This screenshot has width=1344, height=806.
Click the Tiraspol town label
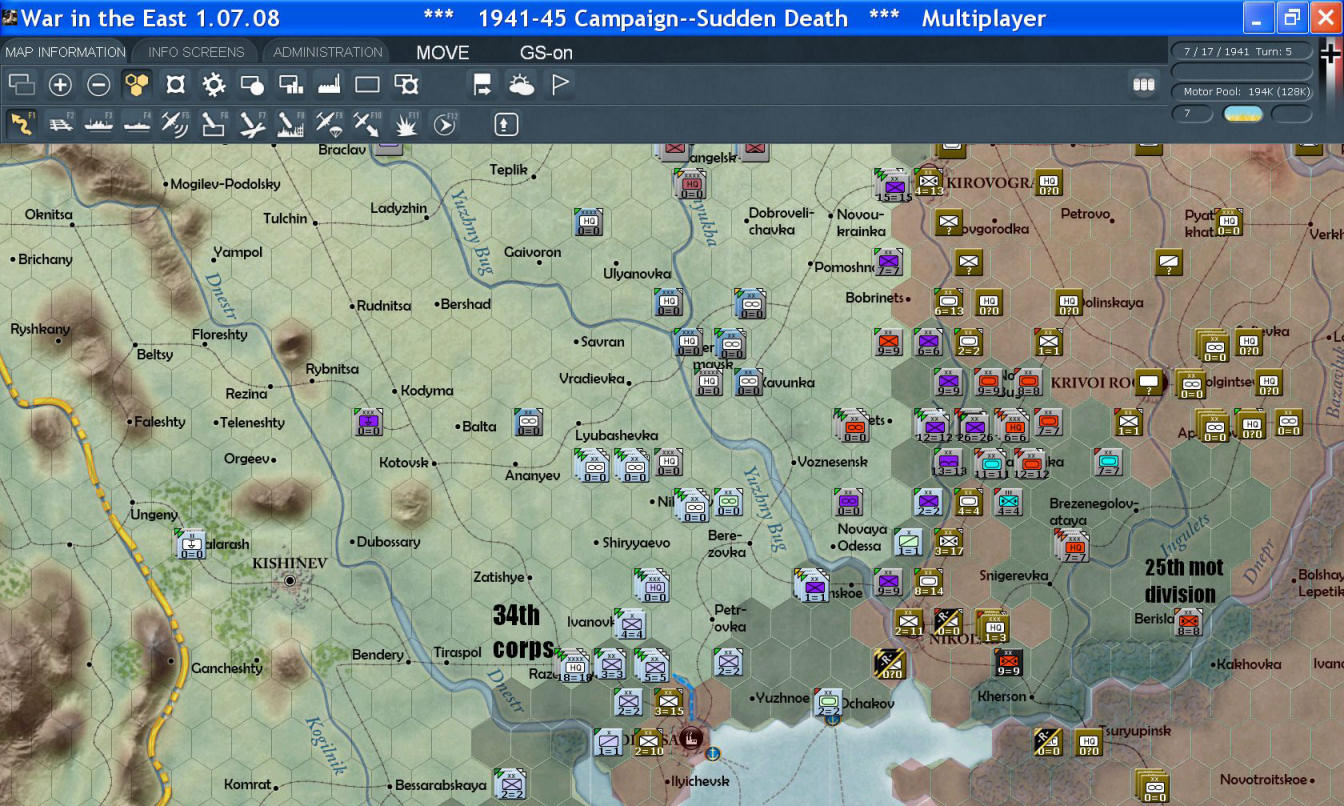click(458, 653)
